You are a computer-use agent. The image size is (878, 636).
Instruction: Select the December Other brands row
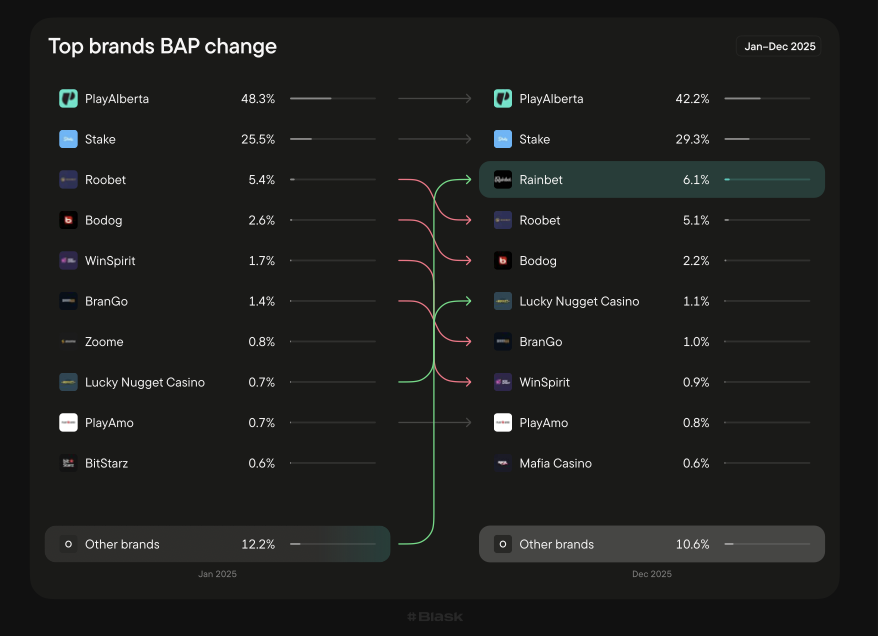point(651,544)
